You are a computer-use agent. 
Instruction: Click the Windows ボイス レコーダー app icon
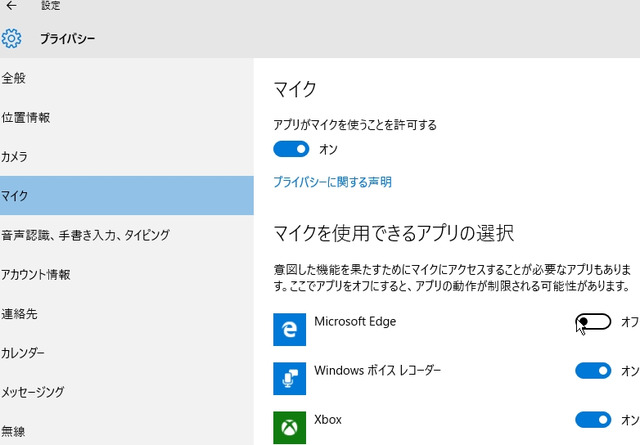point(289,378)
